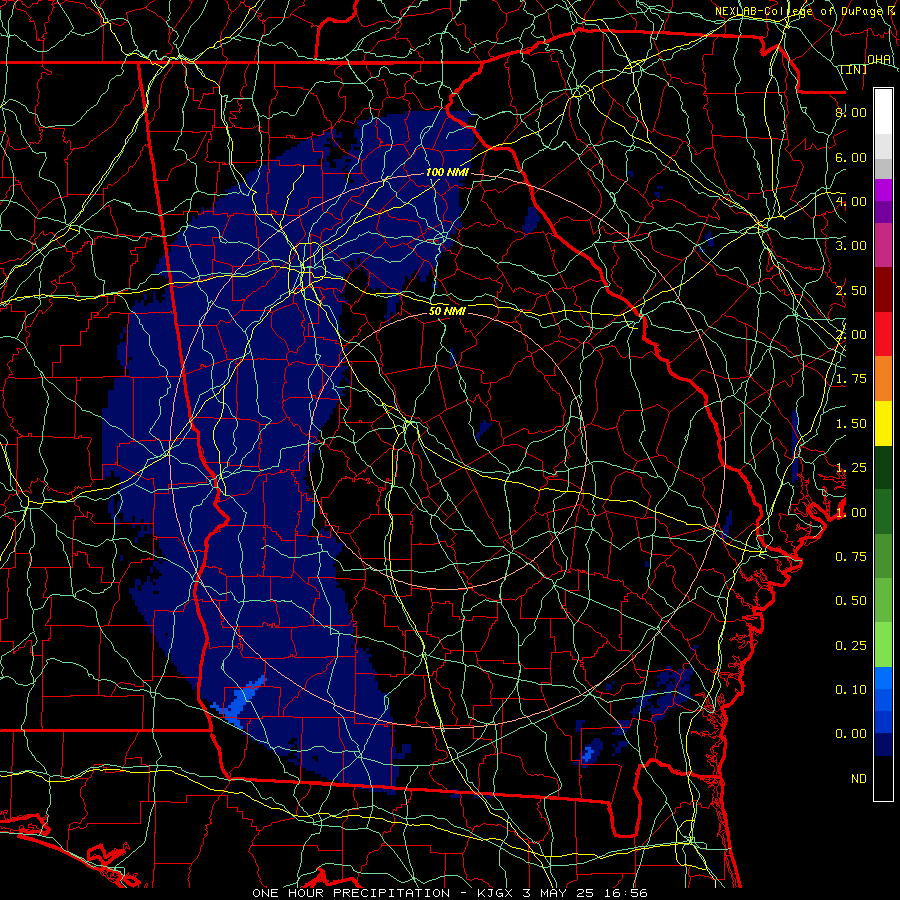The image size is (900, 900).
Task: Pick the dark red legend swatch
Action: [x=883, y=290]
